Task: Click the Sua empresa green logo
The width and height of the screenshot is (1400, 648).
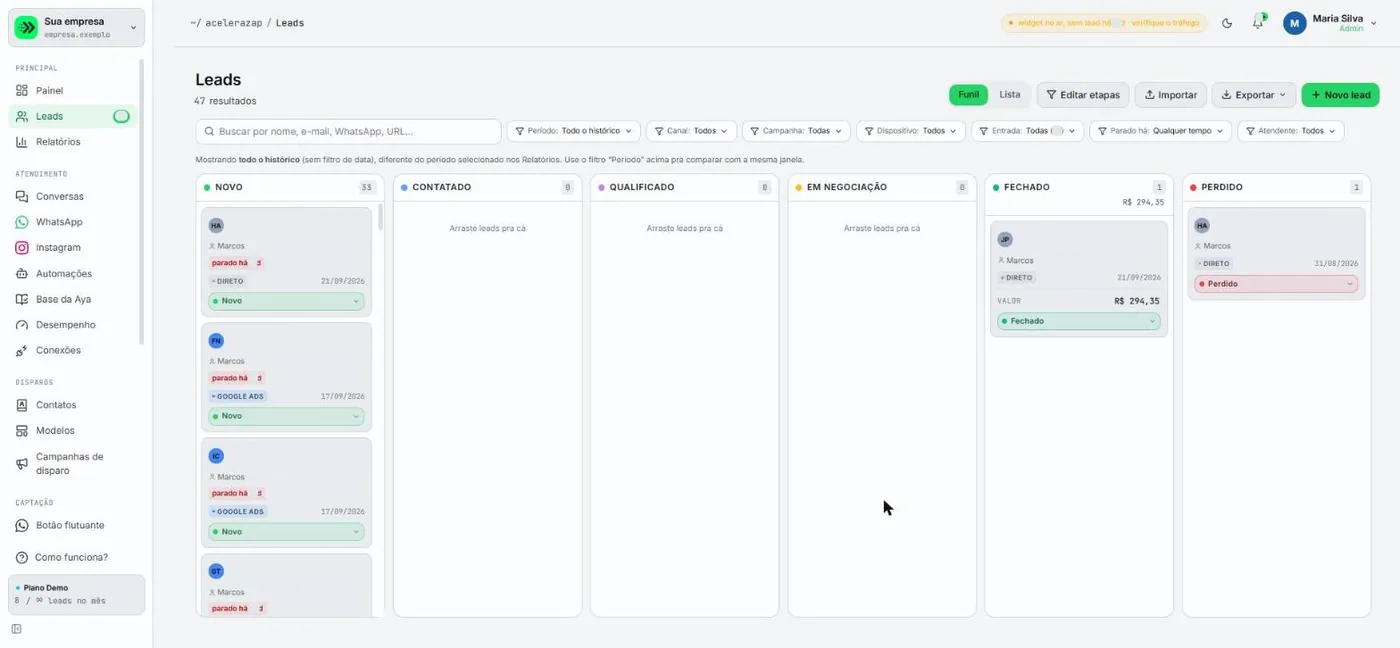Action: click(x=25, y=27)
